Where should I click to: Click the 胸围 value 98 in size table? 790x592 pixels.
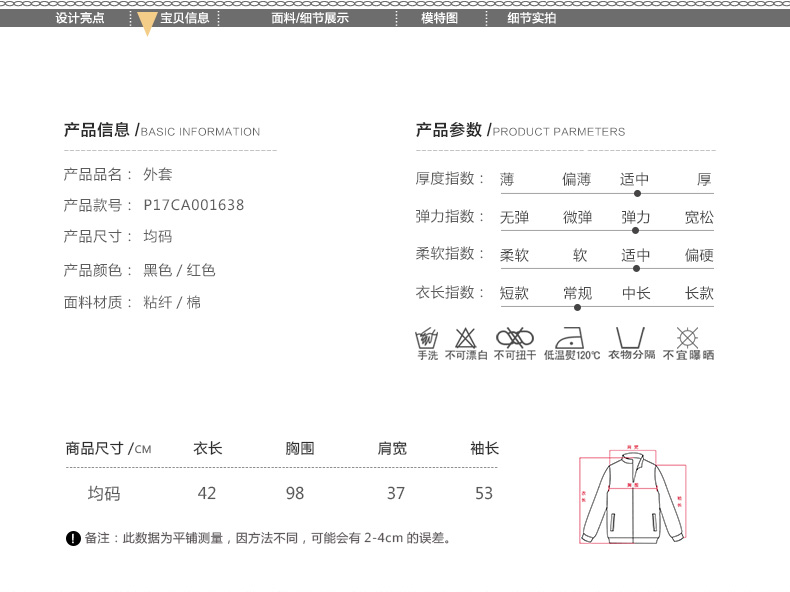[x=294, y=494]
